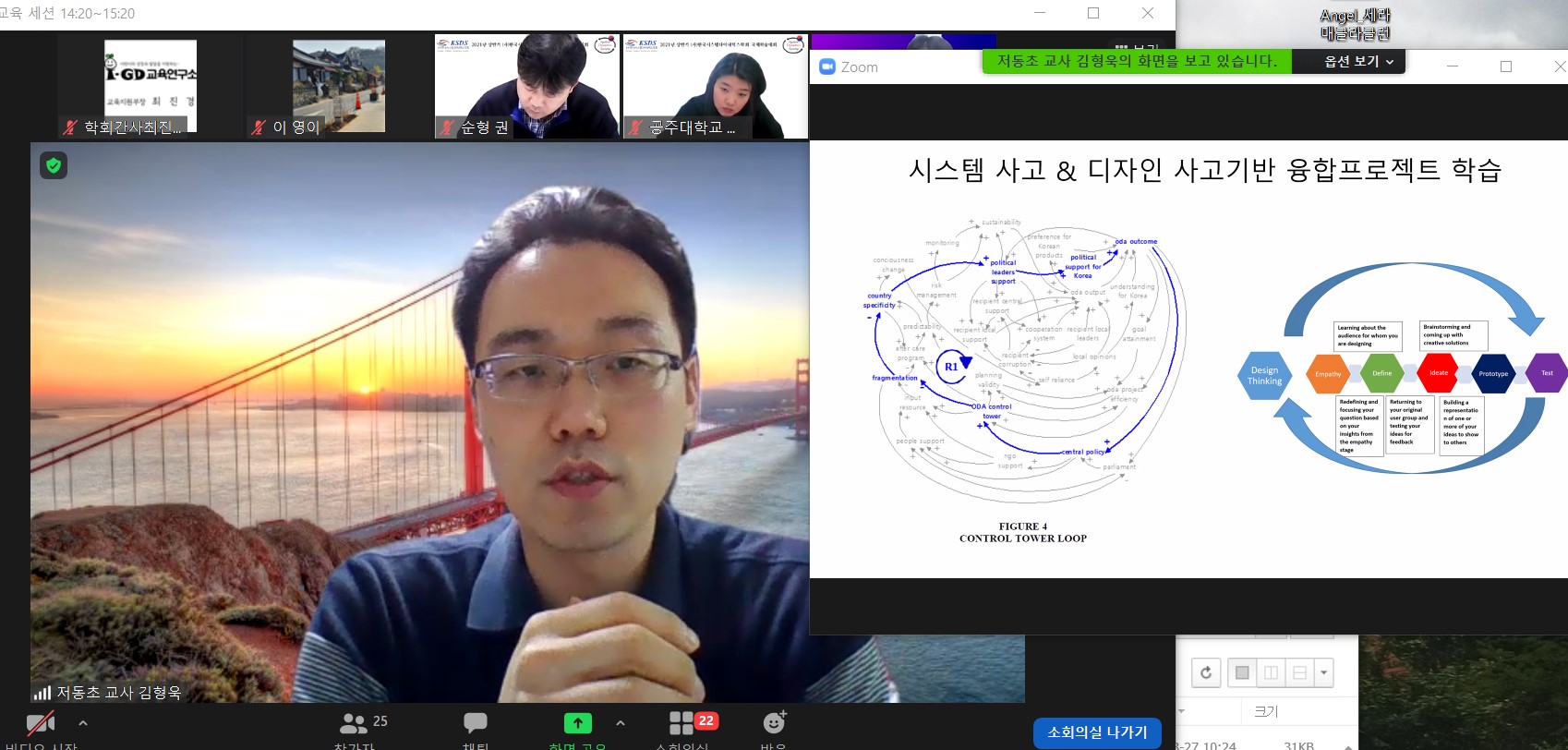
Task: Expand video options arrow beside camera
Action: click(x=83, y=723)
